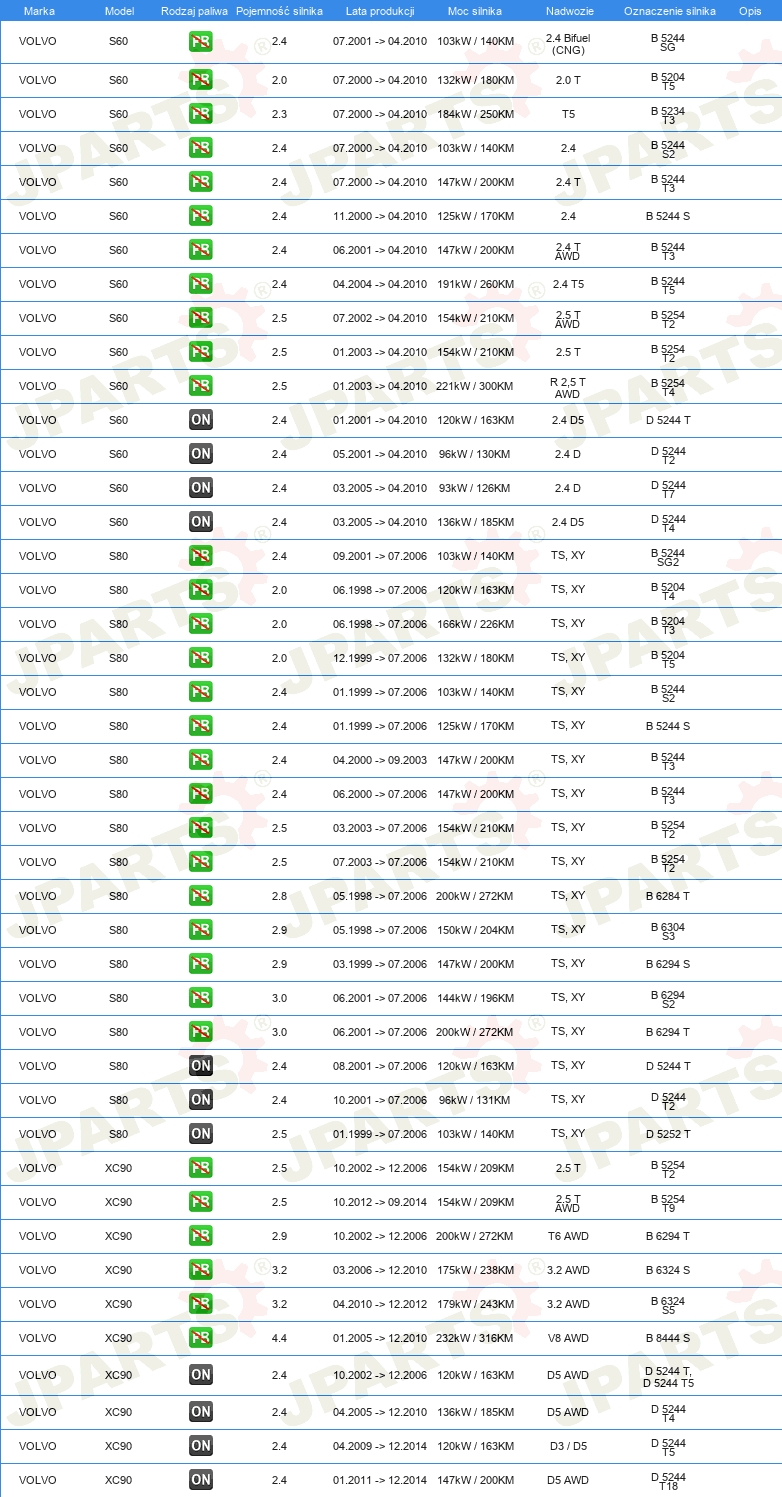Screen dimensions: 782x1497
Task: Click the Marka column header
Action: pyautogui.click(x=39, y=10)
